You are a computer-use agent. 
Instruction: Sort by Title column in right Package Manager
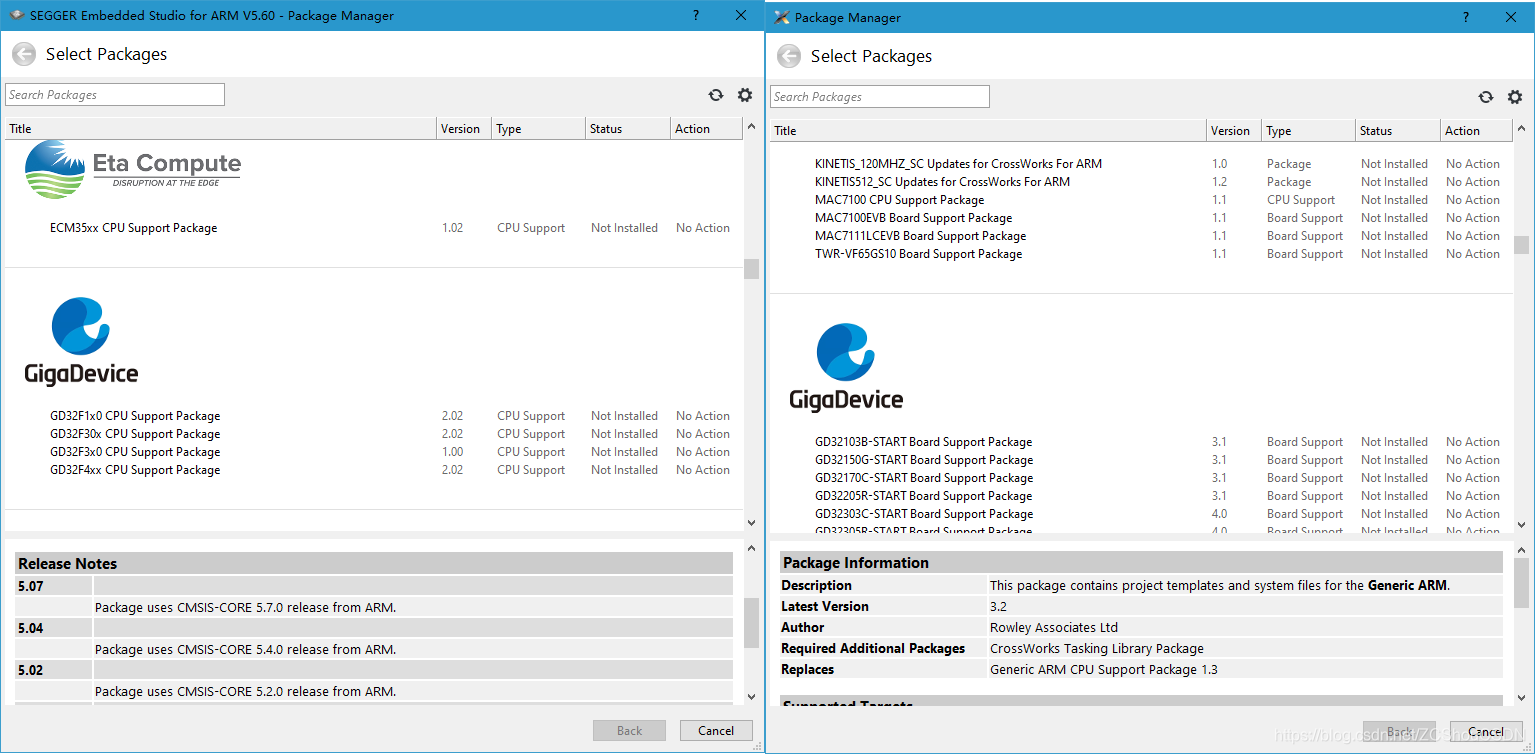pyautogui.click(x=988, y=131)
